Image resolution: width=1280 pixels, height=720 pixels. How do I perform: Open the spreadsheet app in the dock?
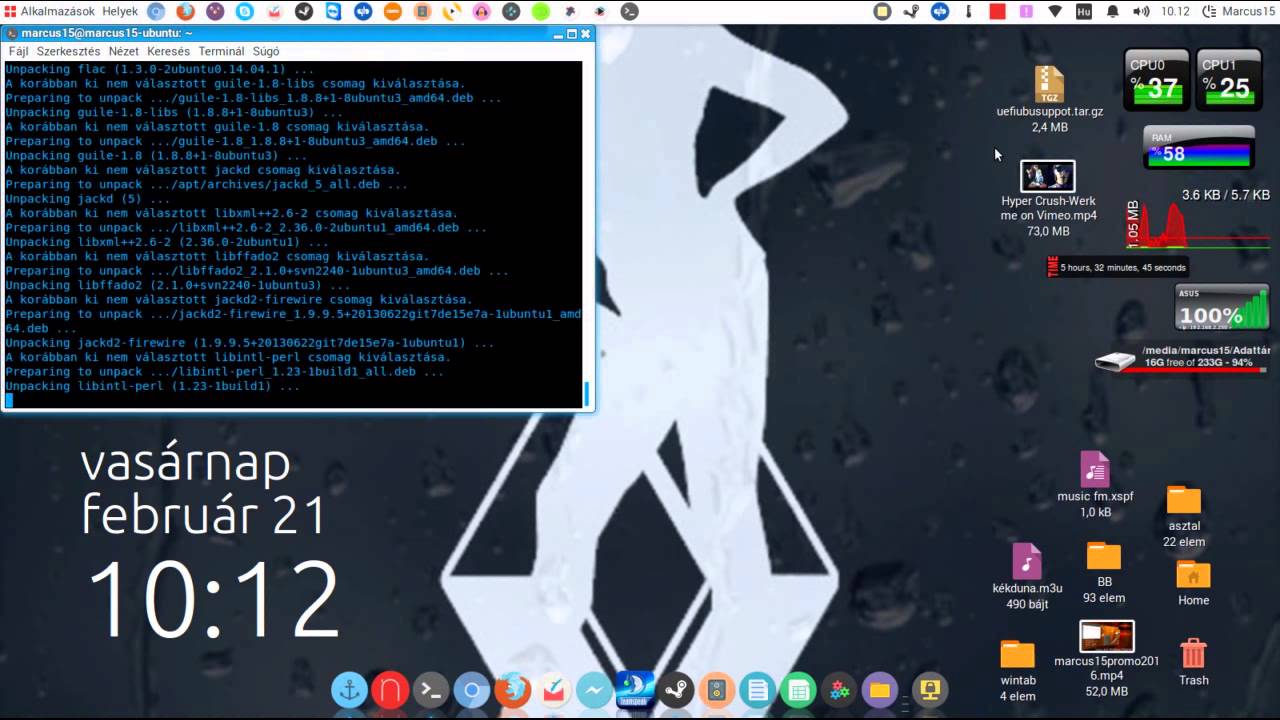coord(798,690)
